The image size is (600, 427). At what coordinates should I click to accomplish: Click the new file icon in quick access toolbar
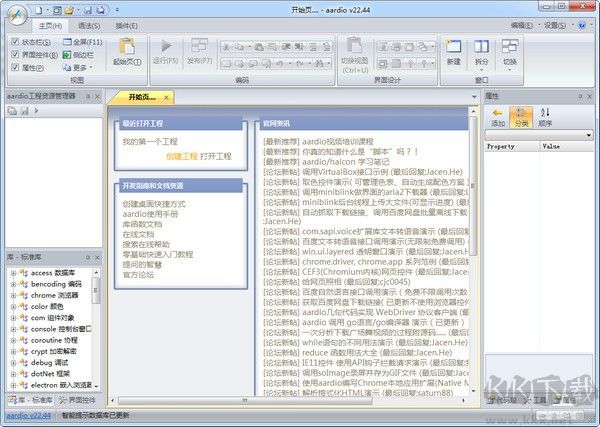(38, 10)
